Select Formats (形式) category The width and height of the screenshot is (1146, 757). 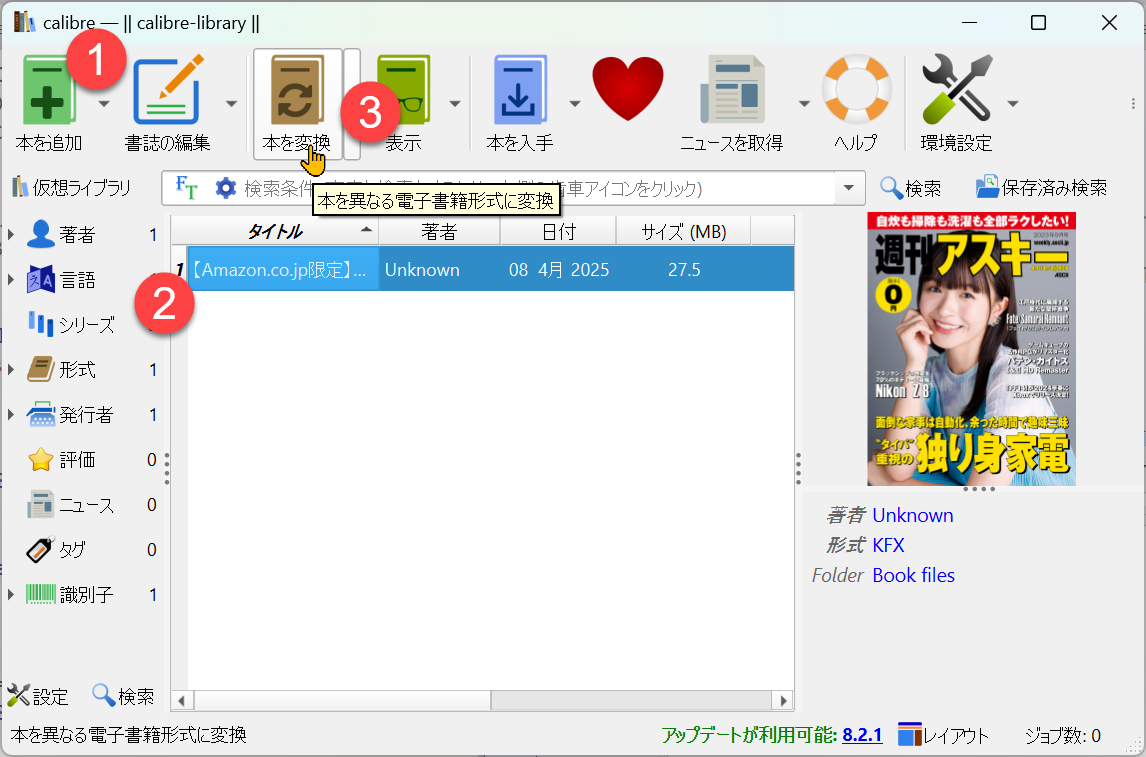(77, 370)
